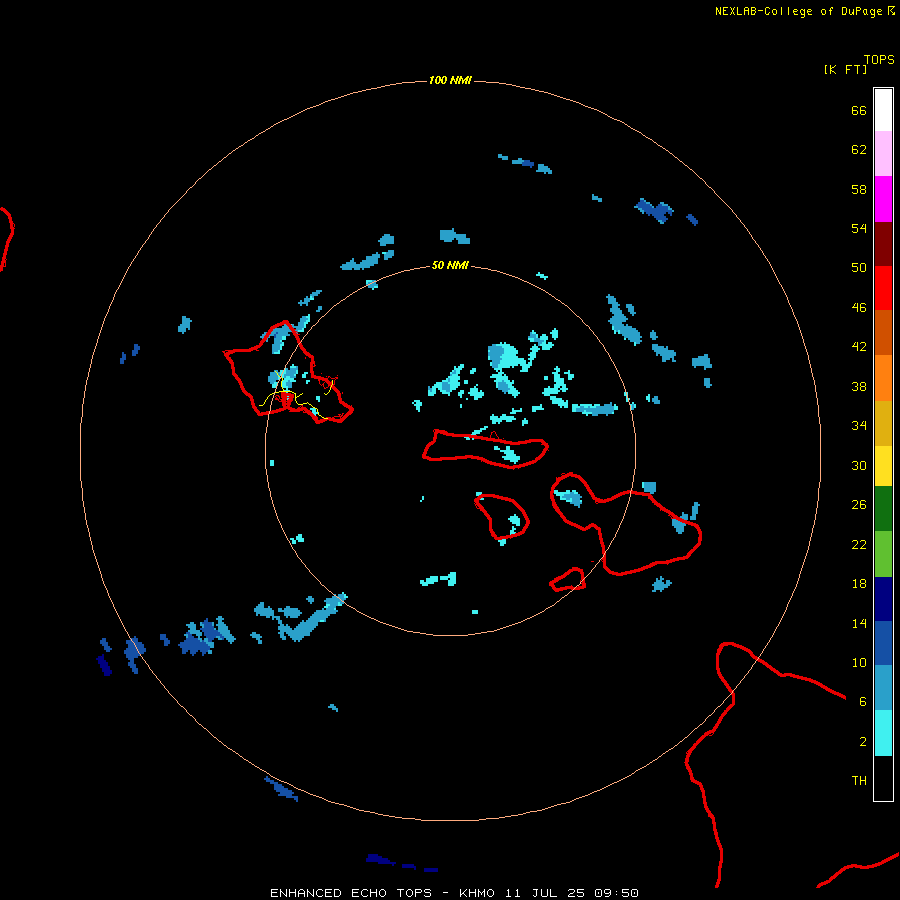
Task: Click the Maui island outline
Action: 626,523
